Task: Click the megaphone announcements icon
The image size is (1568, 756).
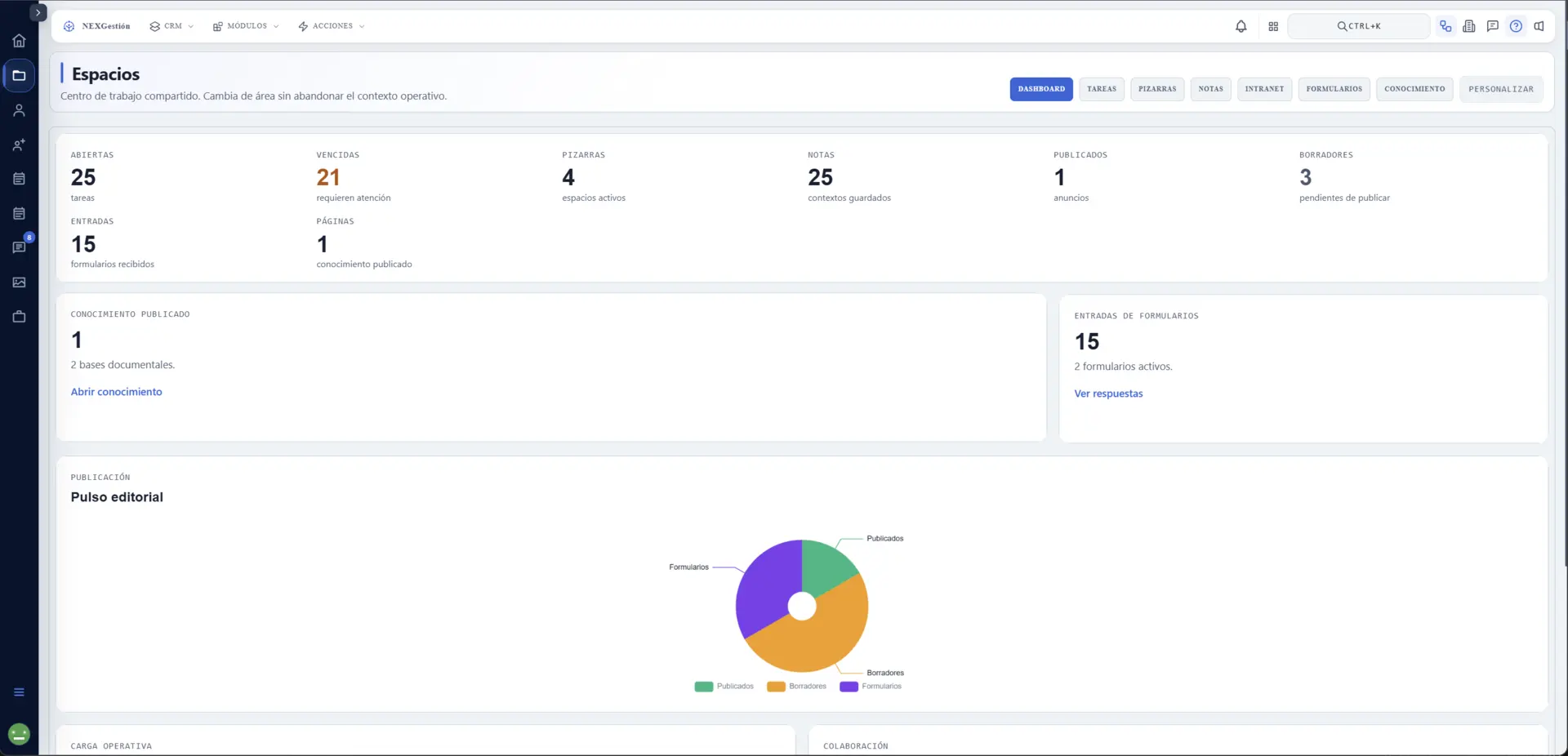Action: (1539, 26)
